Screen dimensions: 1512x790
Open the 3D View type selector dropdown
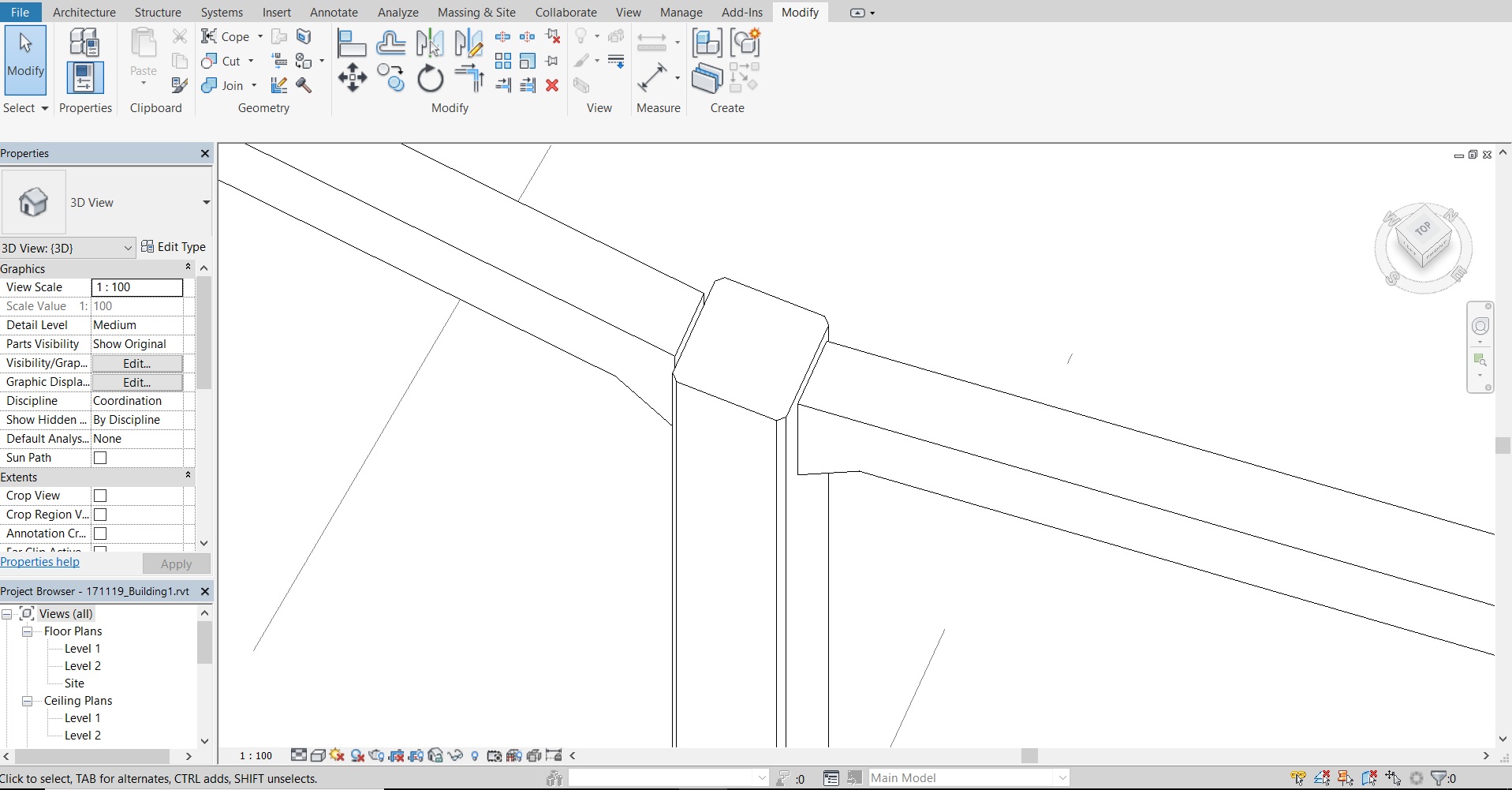[206, 203]
